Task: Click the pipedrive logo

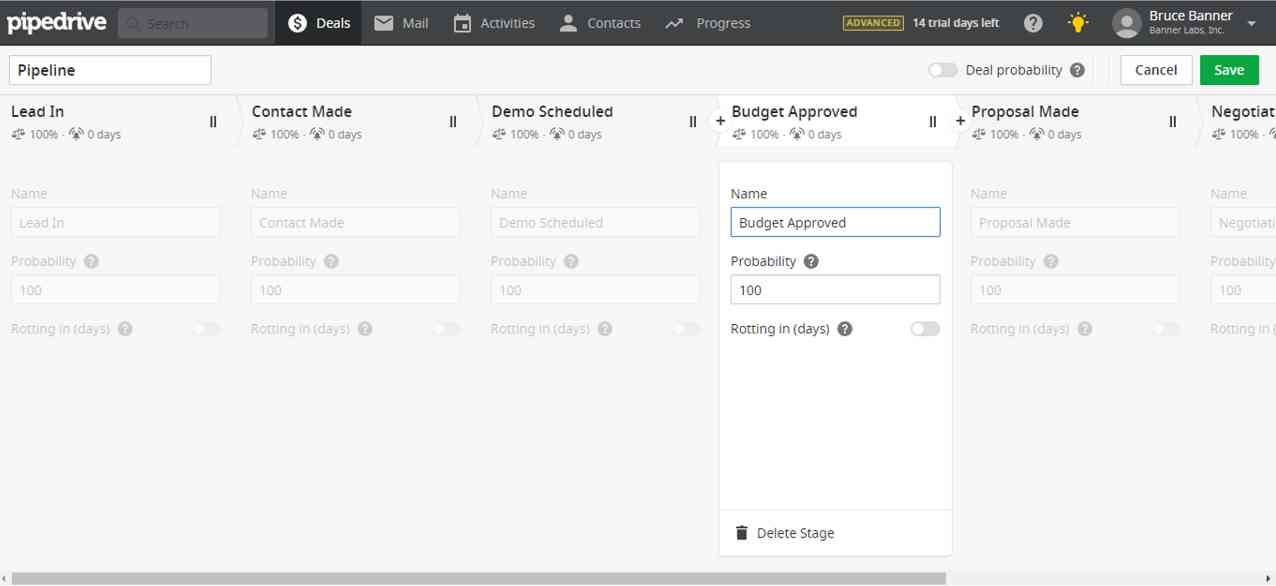Action: pyautogui.click(x=57, y=21)
